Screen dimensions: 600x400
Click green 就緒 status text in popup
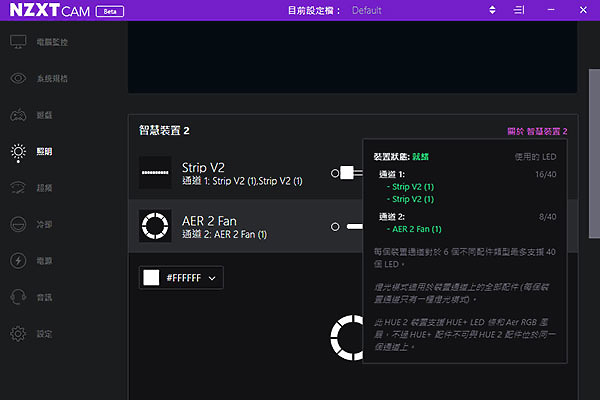point(420,157)
